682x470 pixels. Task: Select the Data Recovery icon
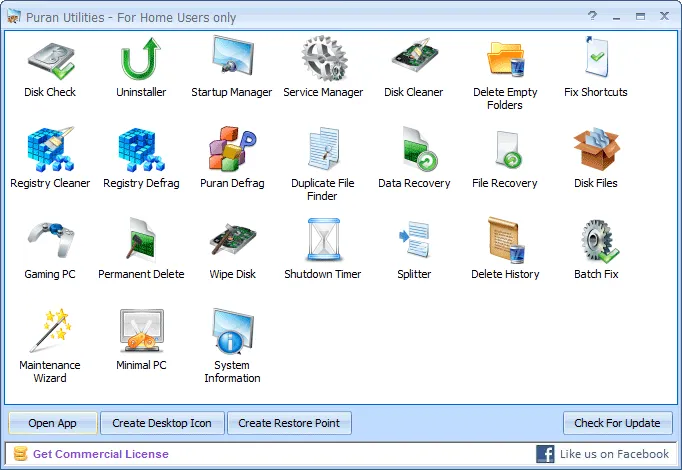(x=419, y=149)
